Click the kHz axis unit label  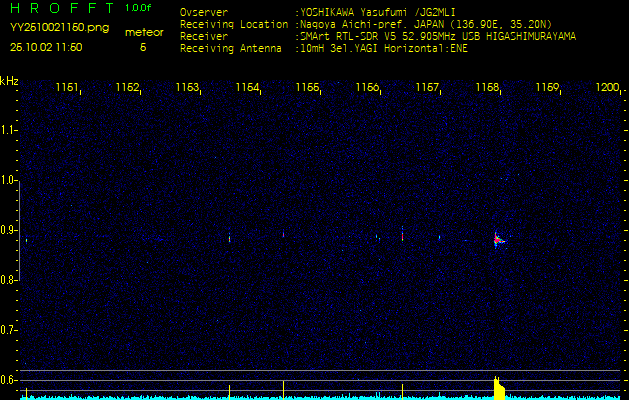click(9, 80)
